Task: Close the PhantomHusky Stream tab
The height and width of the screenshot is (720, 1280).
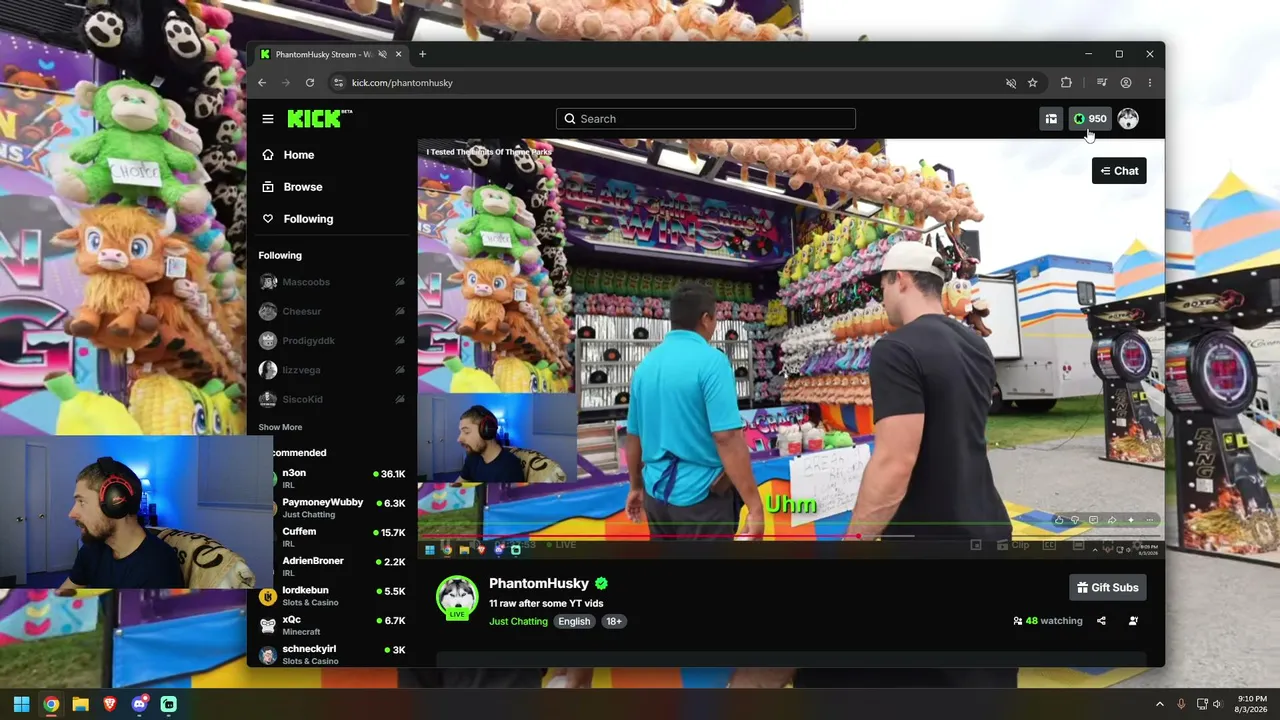Action: click(398, 54)
